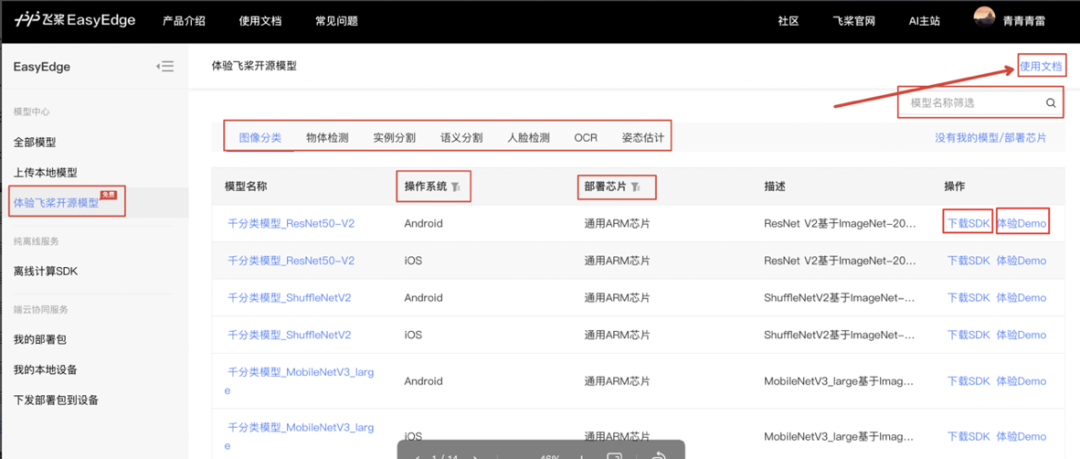The image size is (1080, 459).
Task: Switch to the 姿态估计 tab
Action: (643, 137)
